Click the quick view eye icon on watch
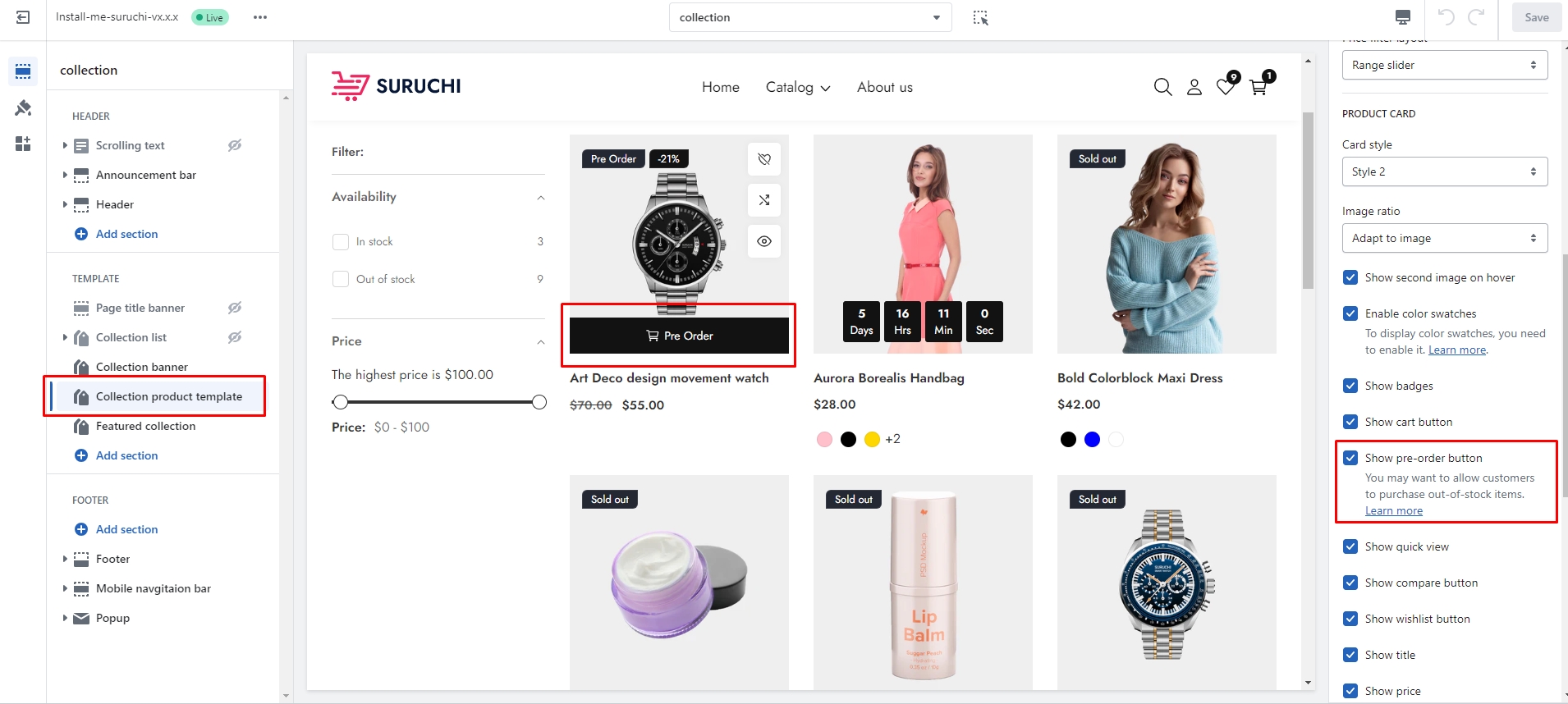1568x704 pixels. coord(764,241)
